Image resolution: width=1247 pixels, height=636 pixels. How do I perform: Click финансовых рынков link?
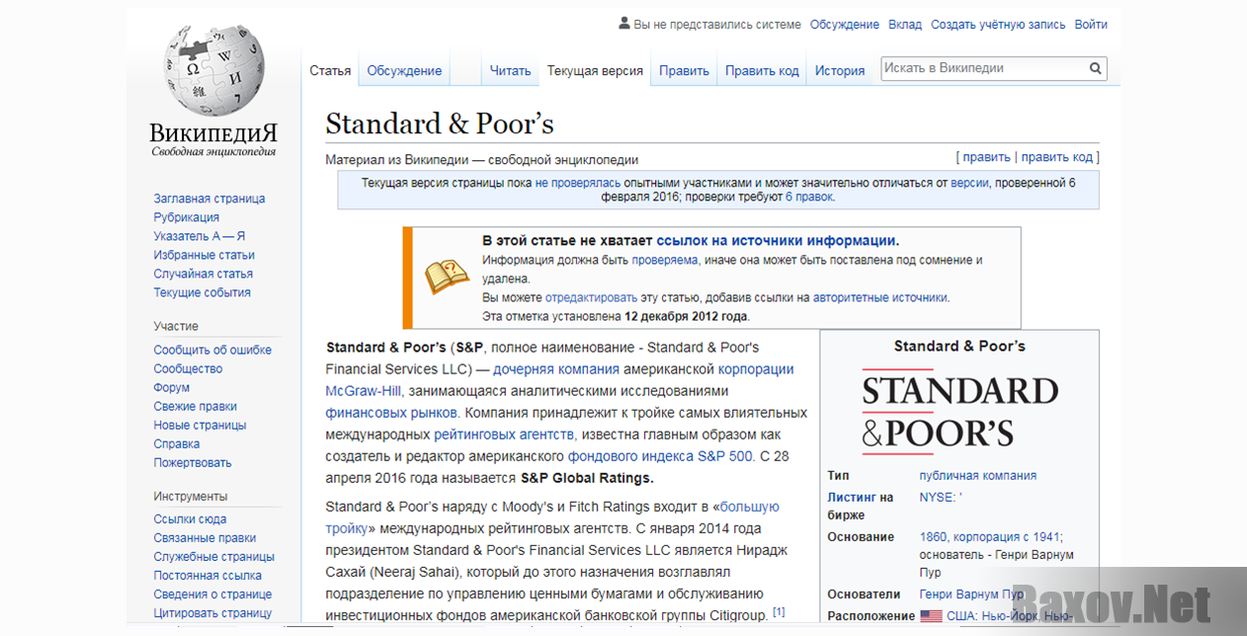tap(391, 413)
